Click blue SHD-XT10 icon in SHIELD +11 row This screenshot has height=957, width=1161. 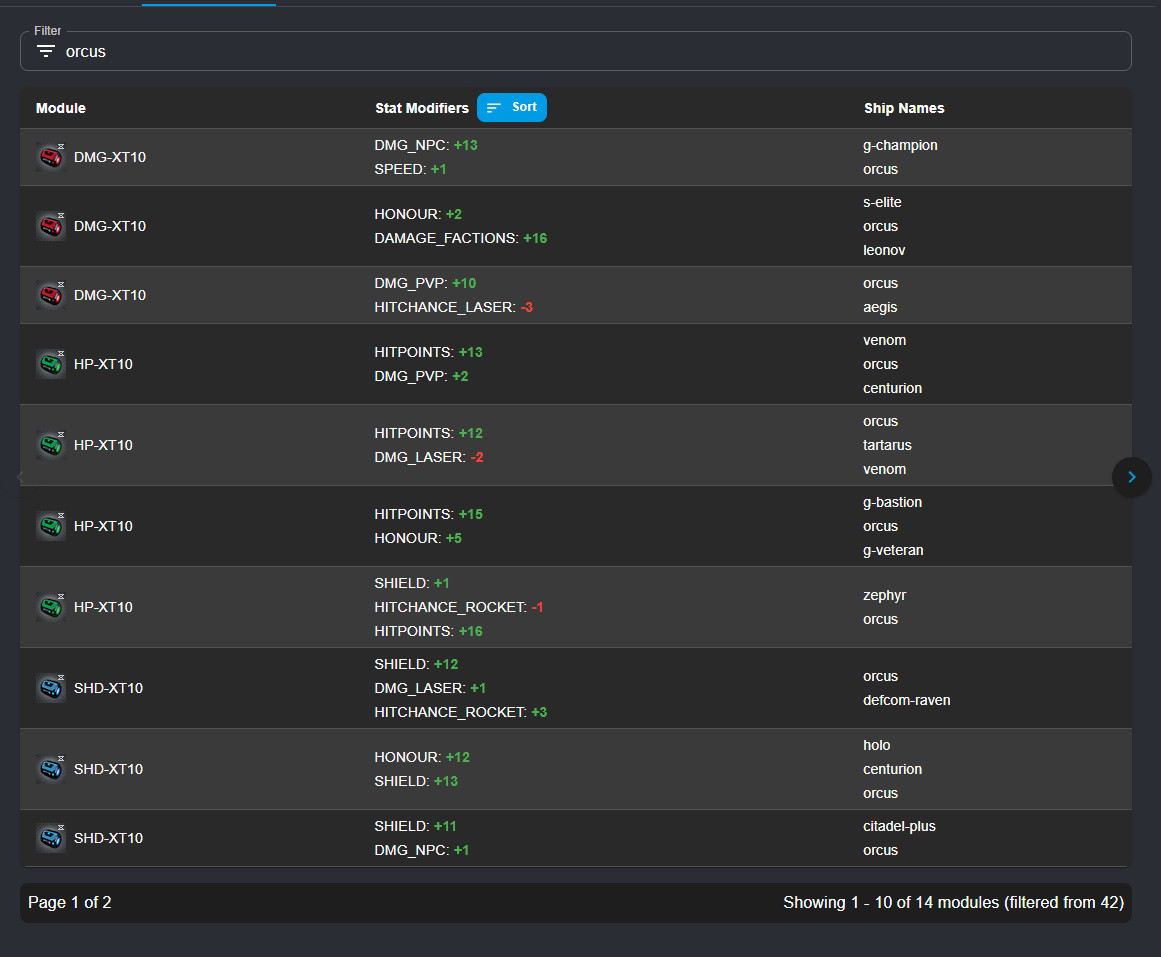(x=51, y=838)
